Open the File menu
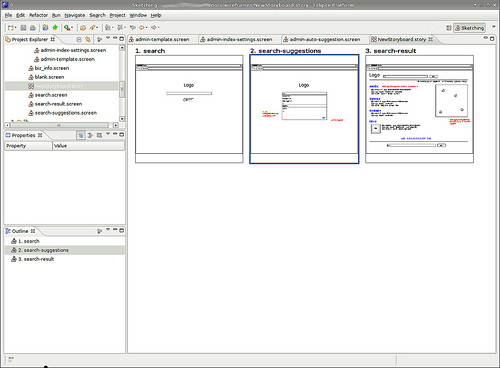This screenshot has width=500, height=368. (x=8, y=15)
